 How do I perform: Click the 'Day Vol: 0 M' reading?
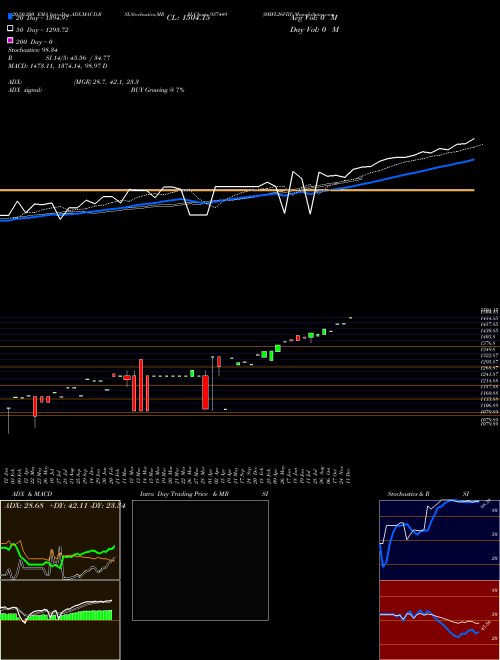point(314,29)
